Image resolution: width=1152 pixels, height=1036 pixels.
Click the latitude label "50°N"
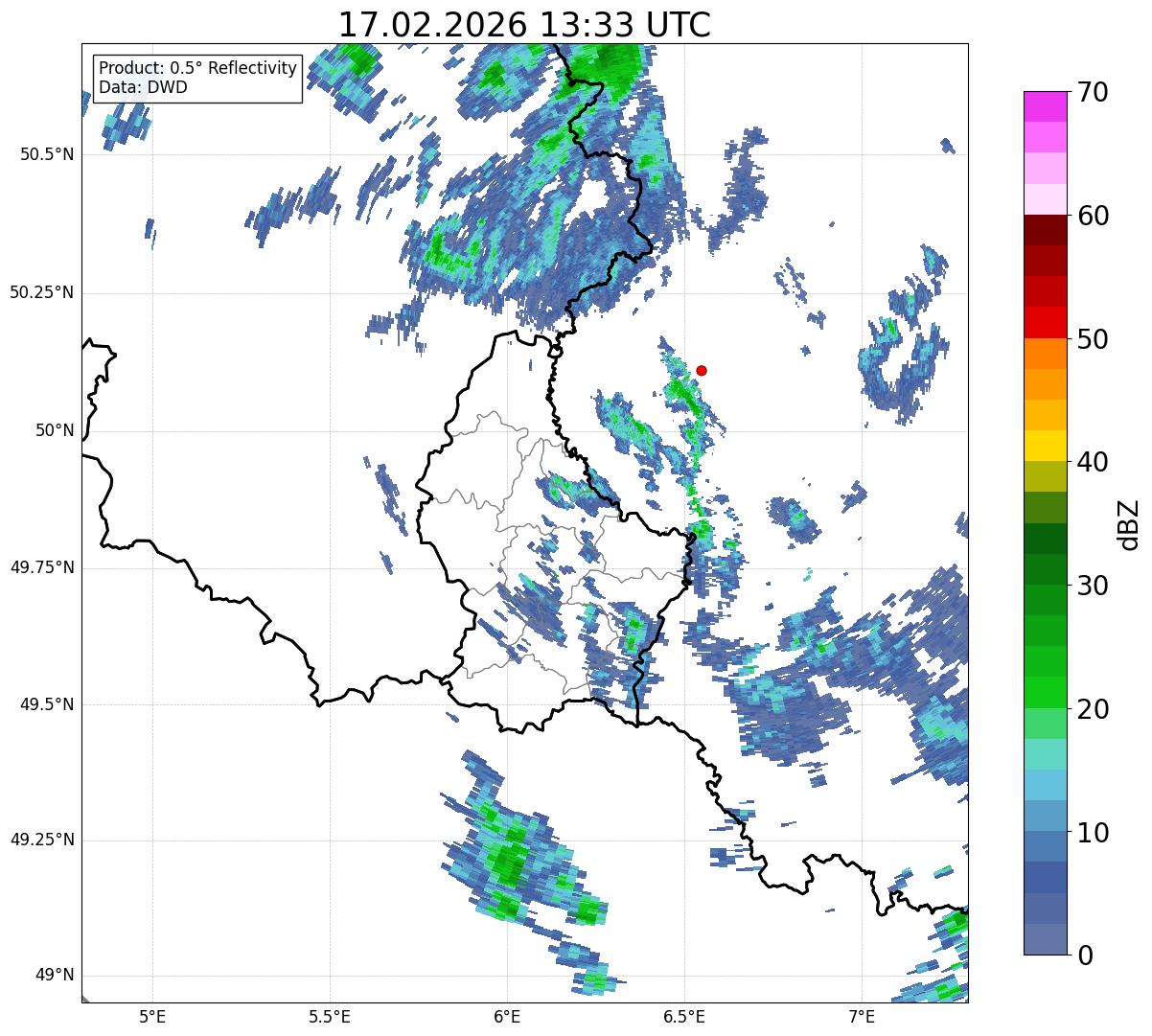point(55,430)
